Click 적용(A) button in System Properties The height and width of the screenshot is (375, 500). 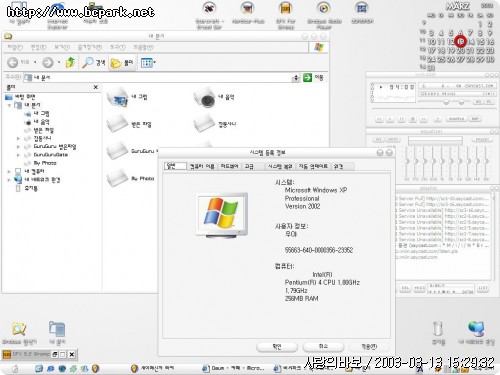369,347
